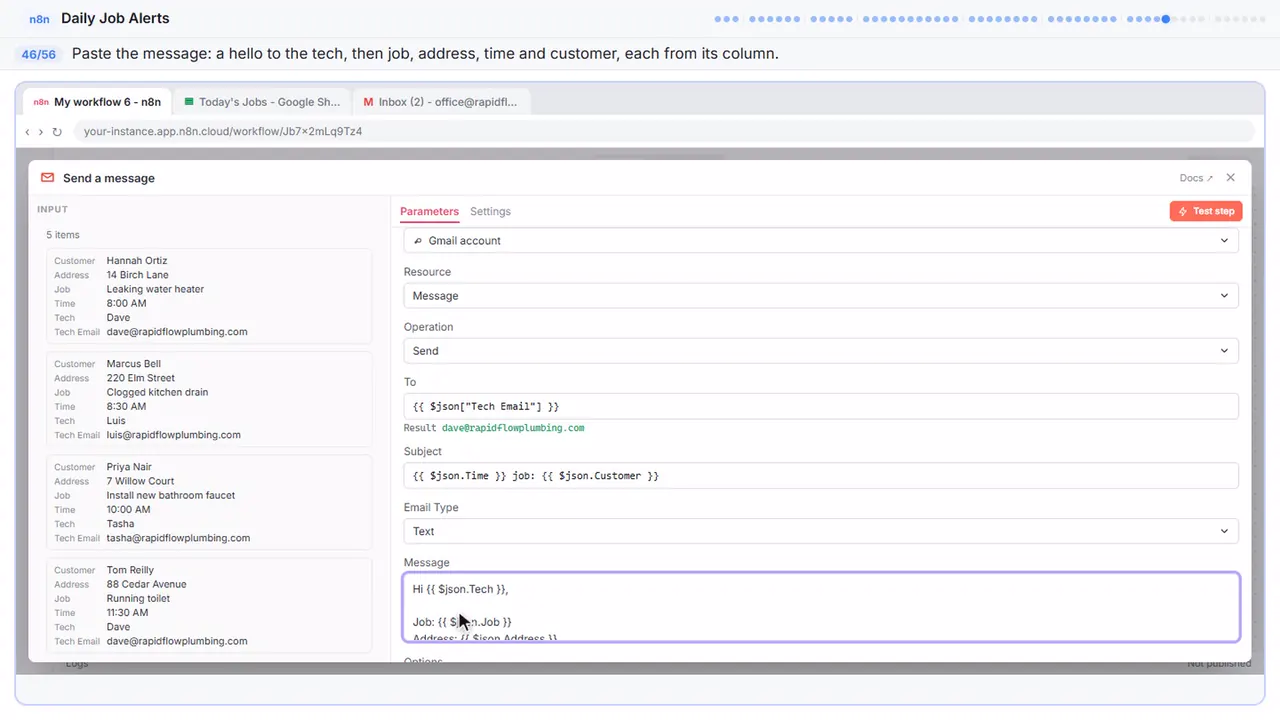Open the Docs link
Image resolution: width=1280 pixels, height=720 pixels.
click(x=1196, y=178)
